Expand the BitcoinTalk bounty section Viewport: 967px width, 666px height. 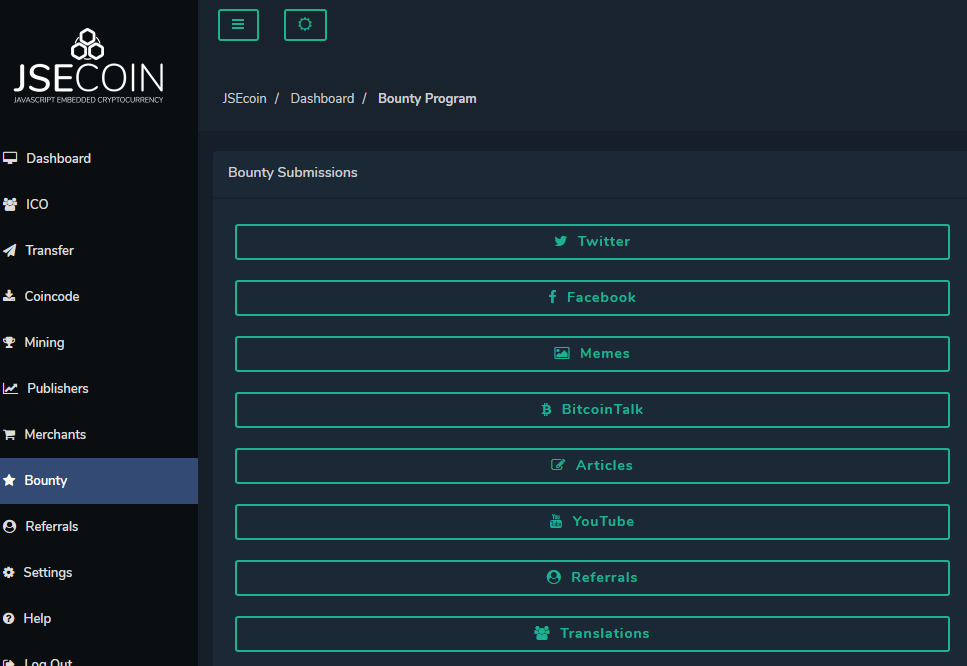[592, 410]
